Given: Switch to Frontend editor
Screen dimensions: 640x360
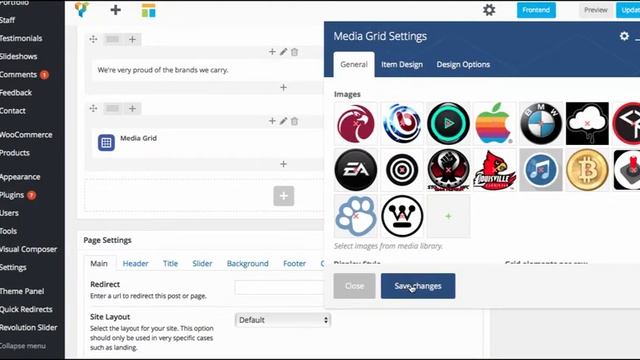Looking at the screenshot, I should (x=536, y=10).
